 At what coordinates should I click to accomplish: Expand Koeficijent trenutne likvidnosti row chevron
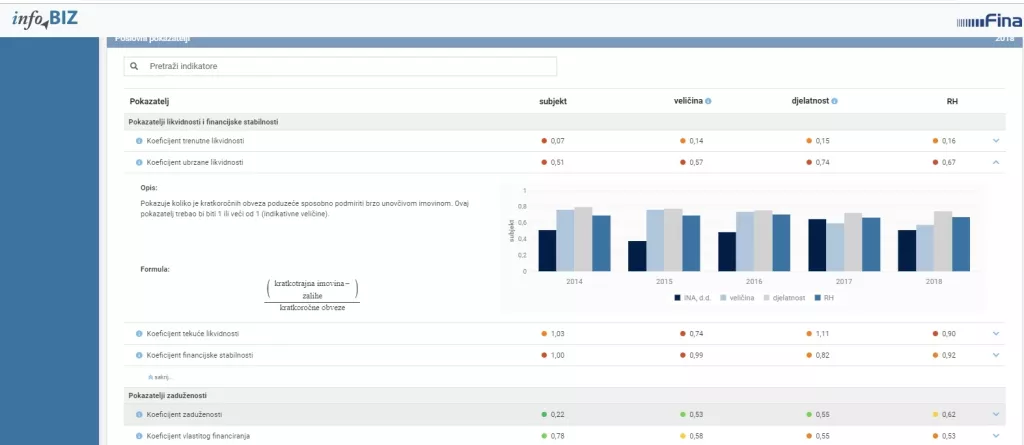click(x=996, y=141)
